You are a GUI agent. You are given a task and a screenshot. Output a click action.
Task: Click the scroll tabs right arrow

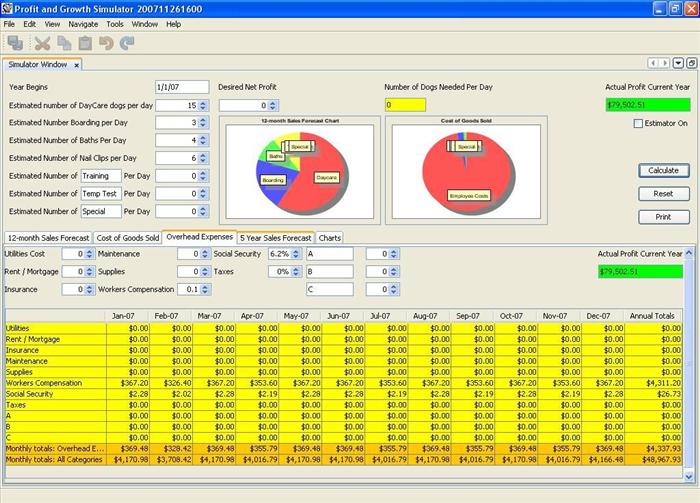[665, 63]
